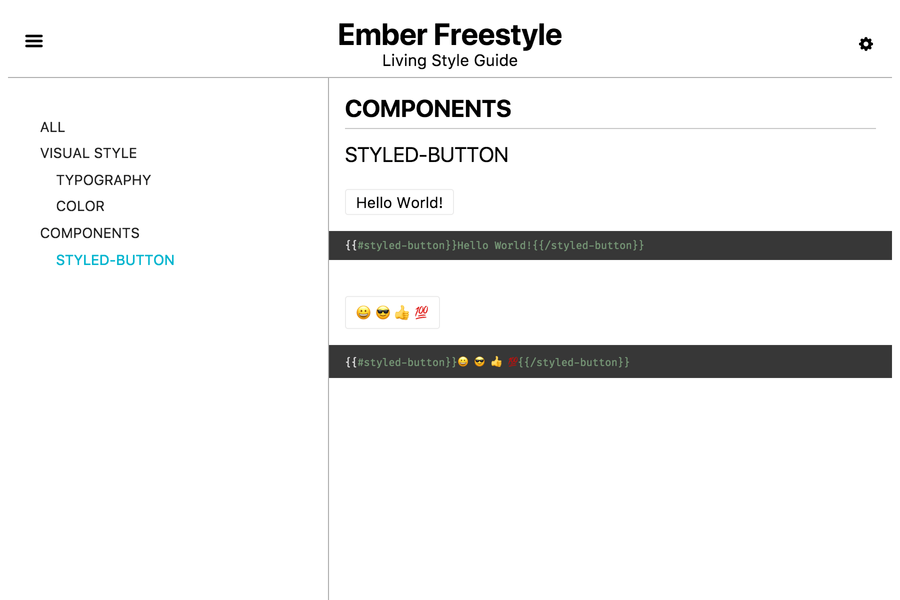Select STYLED-BUTTON in the sidebar

[x=115, y=259]
